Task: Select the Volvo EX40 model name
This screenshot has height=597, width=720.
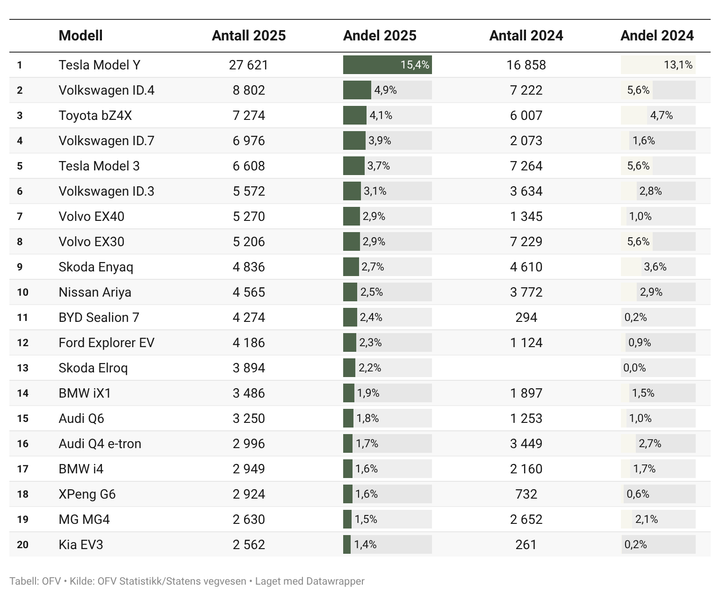Action: pyautogui.click(x=93, y=216)
